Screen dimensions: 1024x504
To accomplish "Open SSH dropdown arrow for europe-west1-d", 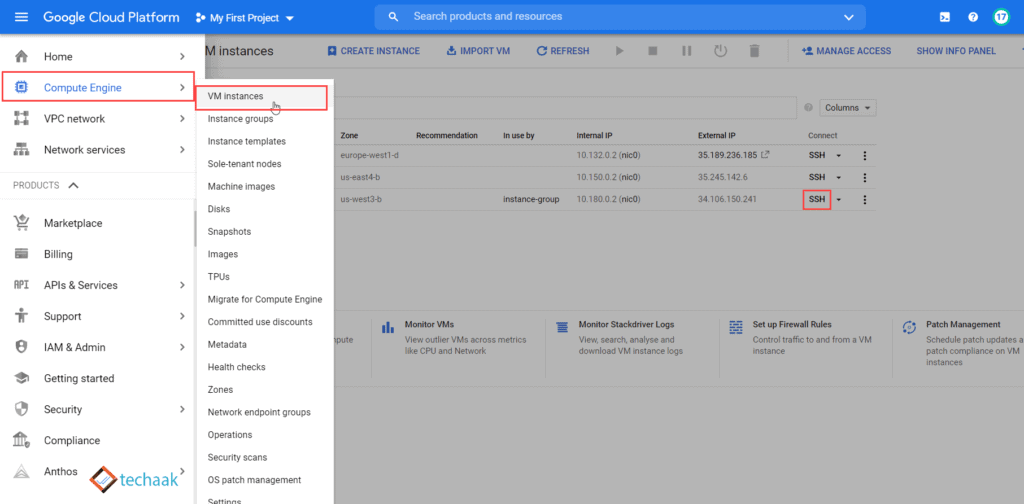I will 839,155.
